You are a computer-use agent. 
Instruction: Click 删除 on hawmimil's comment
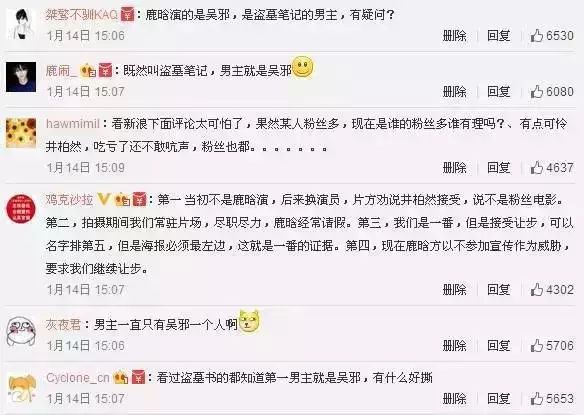454,168
